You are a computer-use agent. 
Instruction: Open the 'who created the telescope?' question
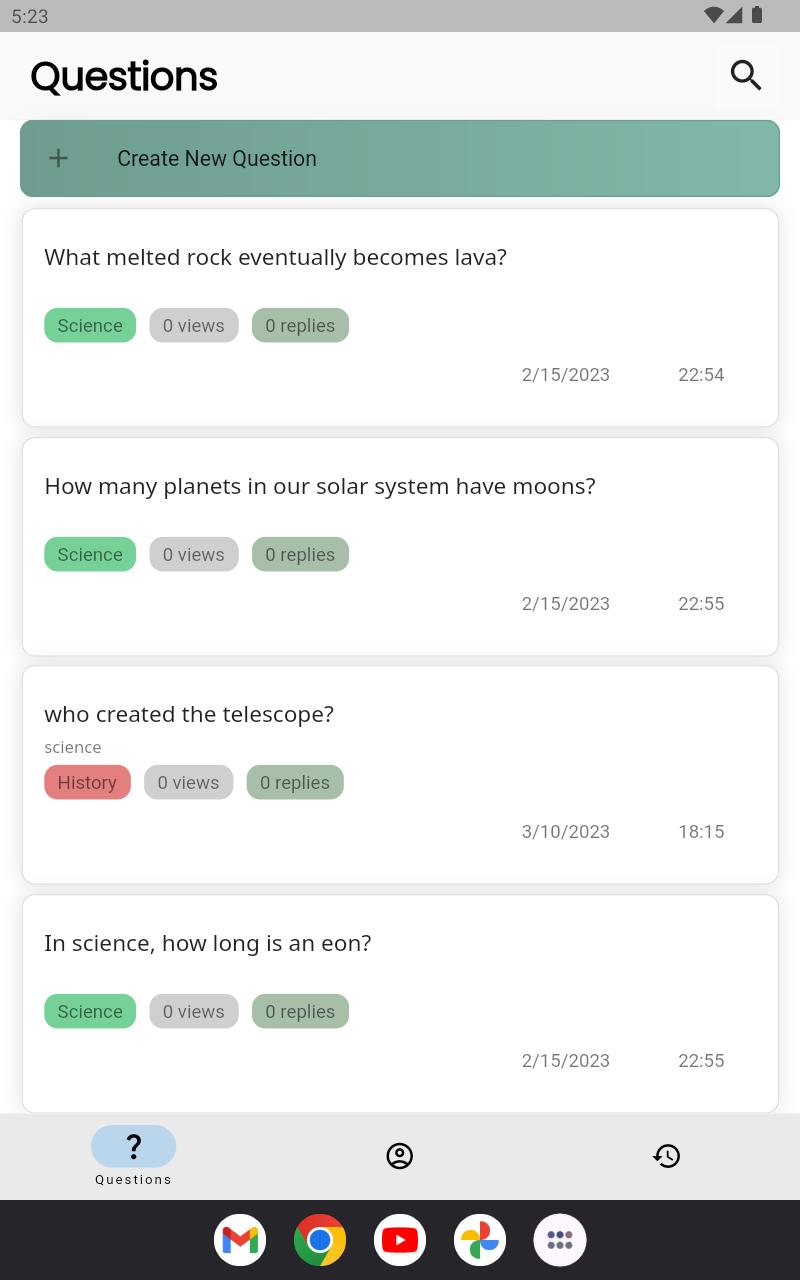(x=189, y=715)
